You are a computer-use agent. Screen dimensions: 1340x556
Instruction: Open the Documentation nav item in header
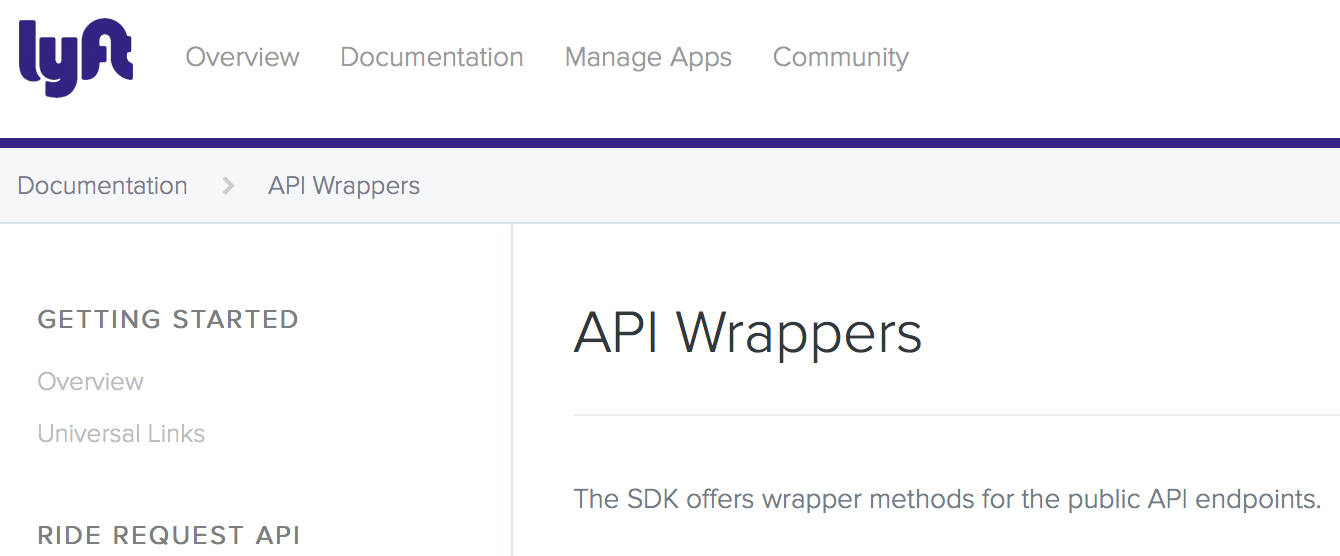coord(432,57)
